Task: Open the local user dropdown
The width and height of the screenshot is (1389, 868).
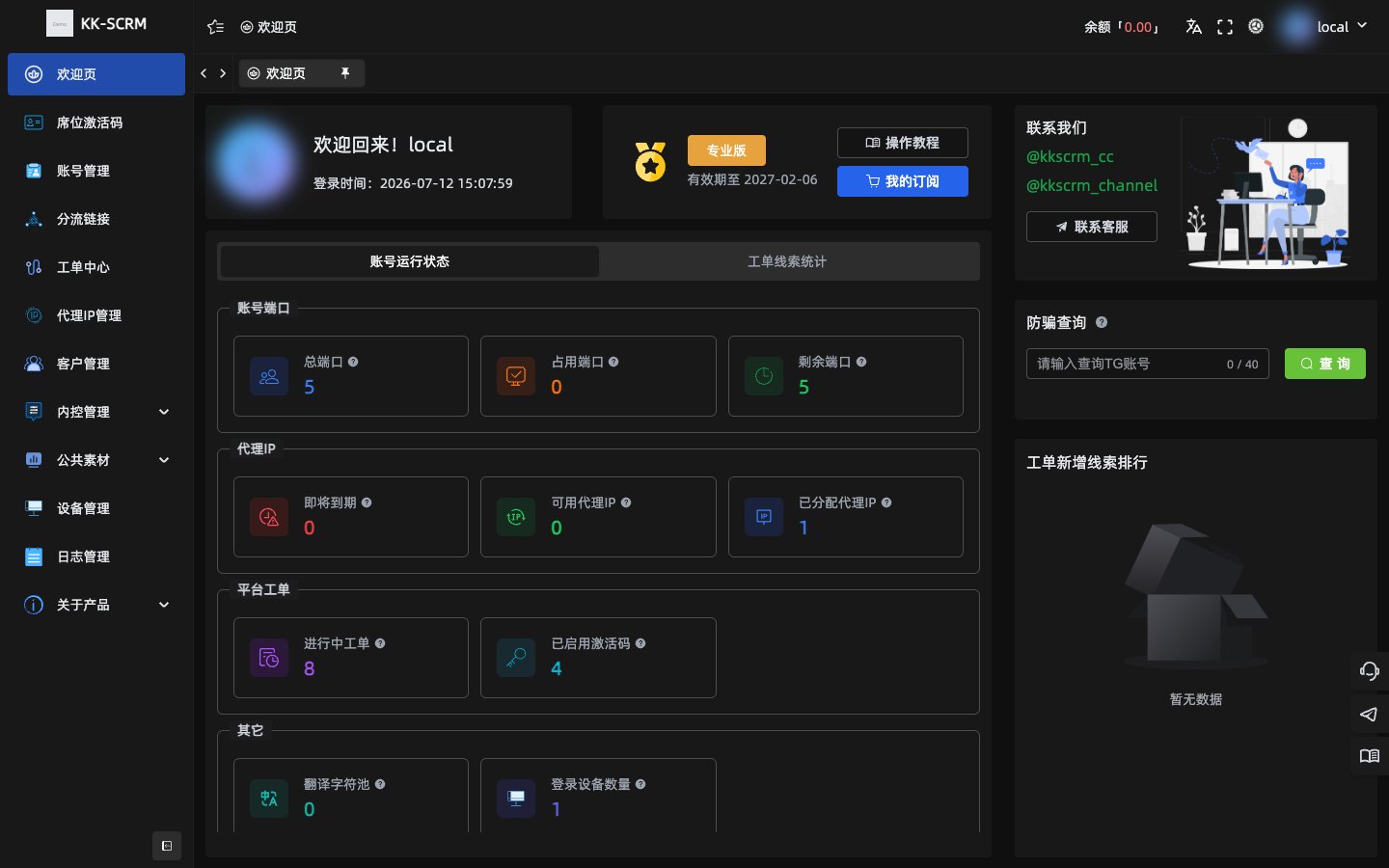Action: click(1324, 27)
